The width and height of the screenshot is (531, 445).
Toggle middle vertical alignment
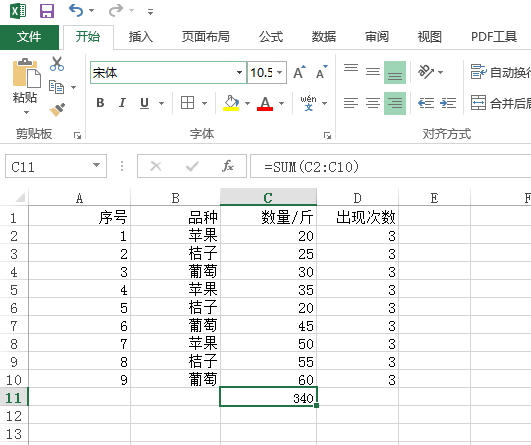373,72
